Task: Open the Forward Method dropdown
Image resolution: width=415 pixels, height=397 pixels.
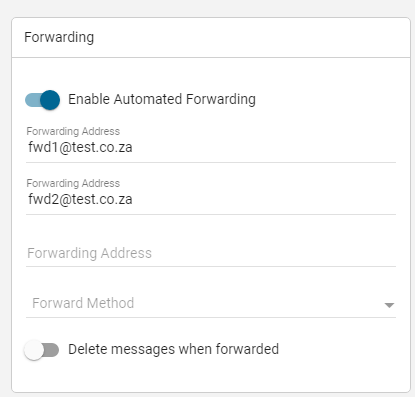Action: (211, 303)
